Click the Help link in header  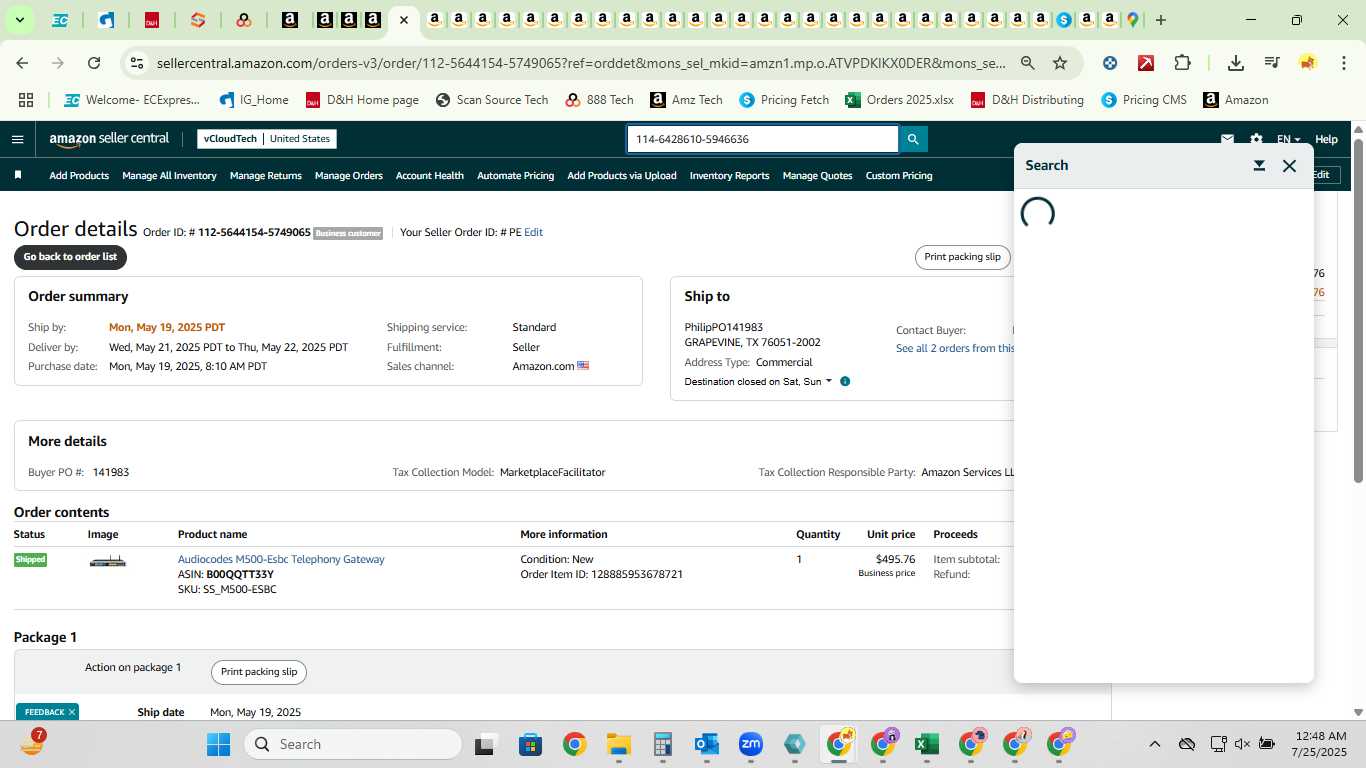pyautogui.click(x=1326, y=139)
